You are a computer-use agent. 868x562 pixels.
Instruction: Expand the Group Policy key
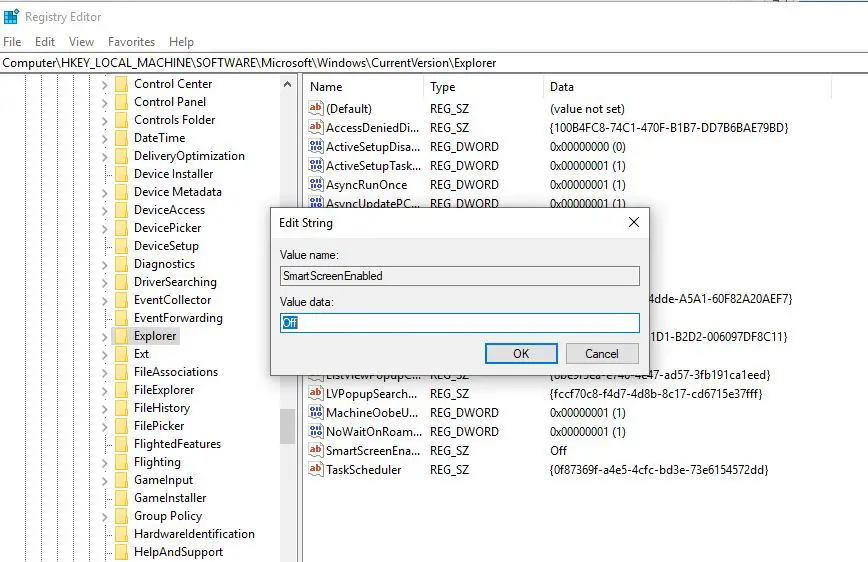[x=105, y=517]
